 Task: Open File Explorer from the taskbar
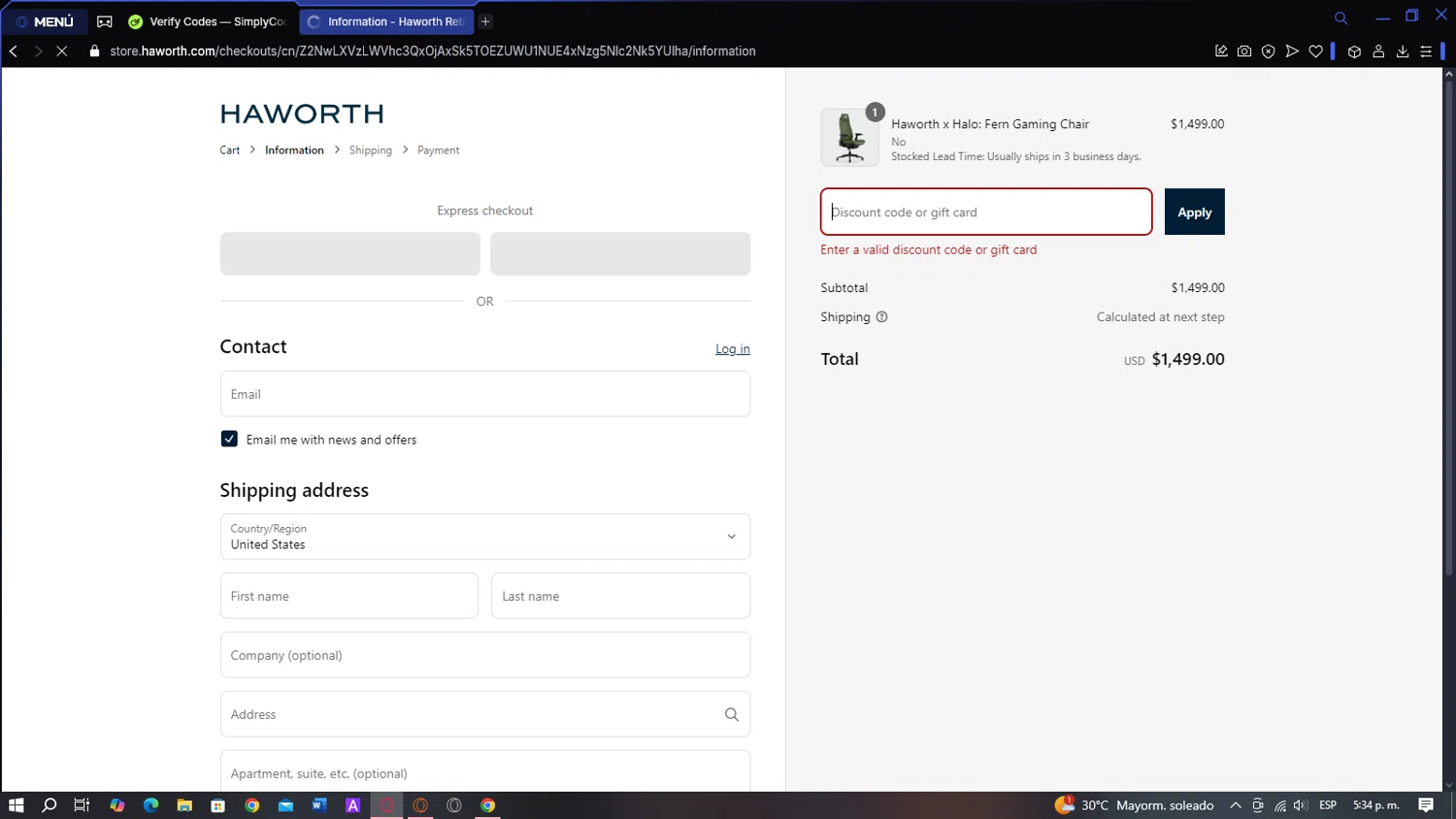click(x=184, y=805)
